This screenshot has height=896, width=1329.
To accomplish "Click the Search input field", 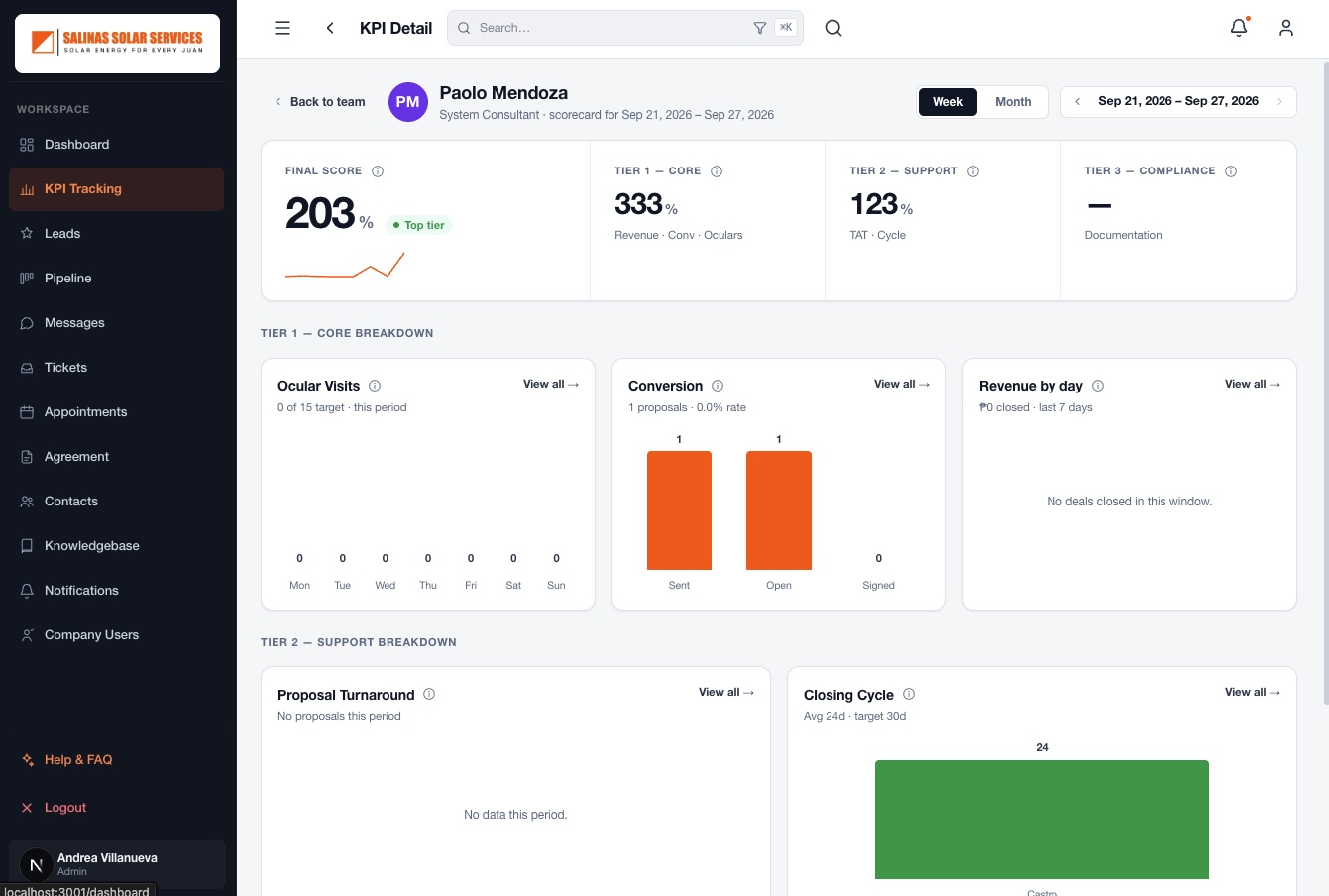I will (x=625, y=28).
